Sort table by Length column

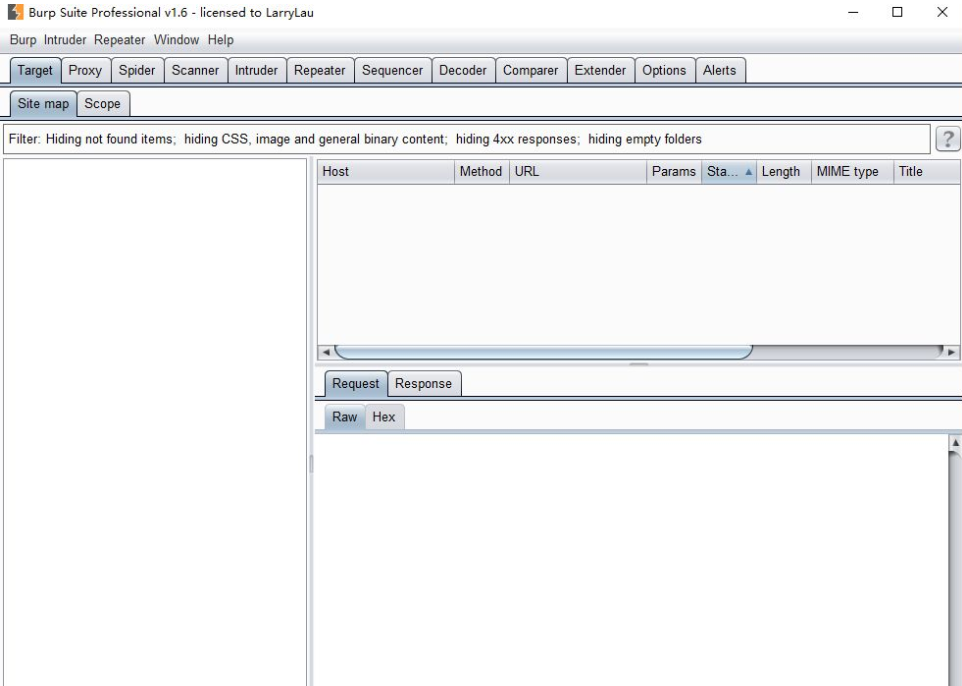[783, 172]
